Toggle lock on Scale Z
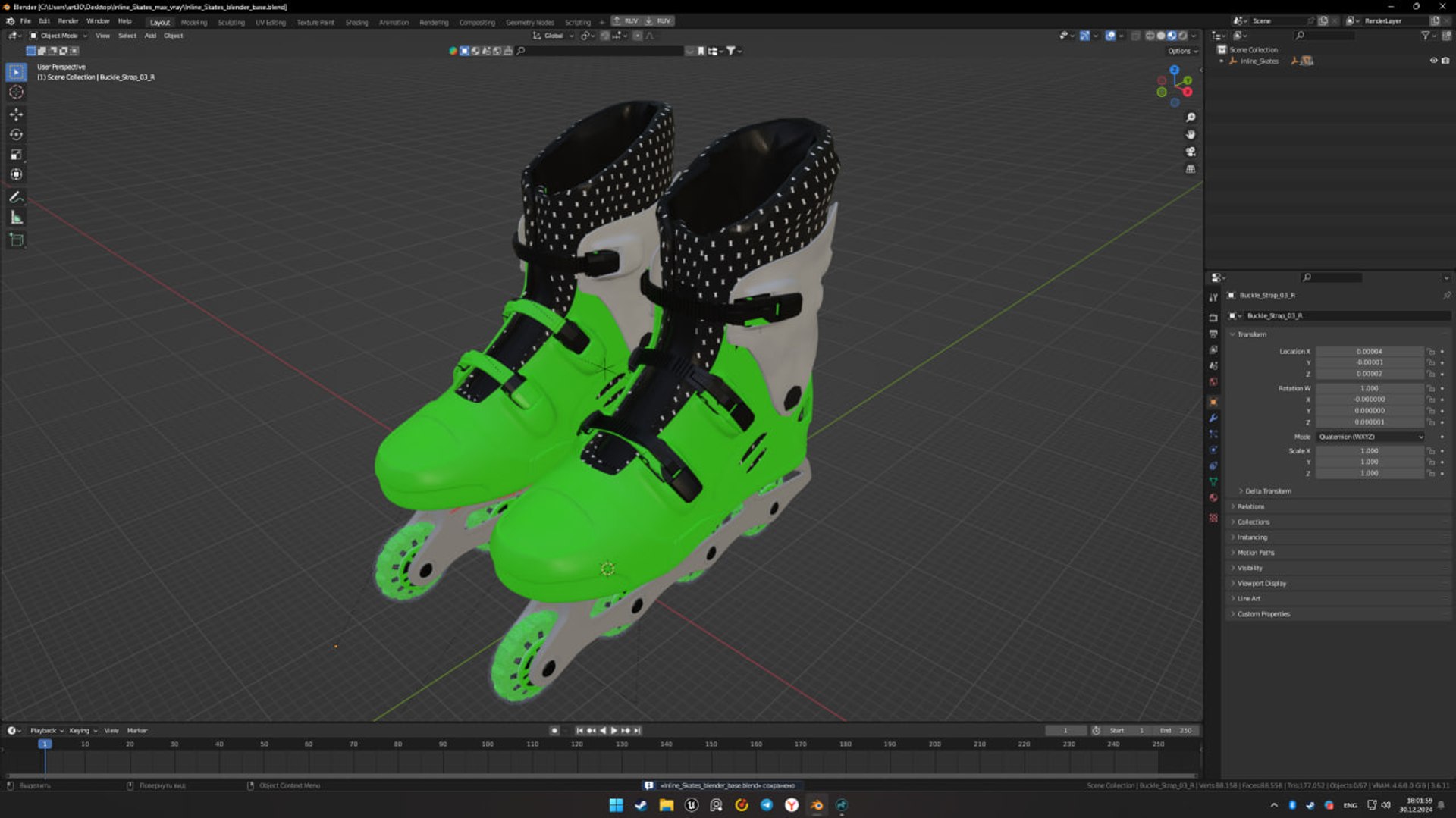Image resolution: width=1456 pixels, height=818 pixels. click(x=1431, y=473)
